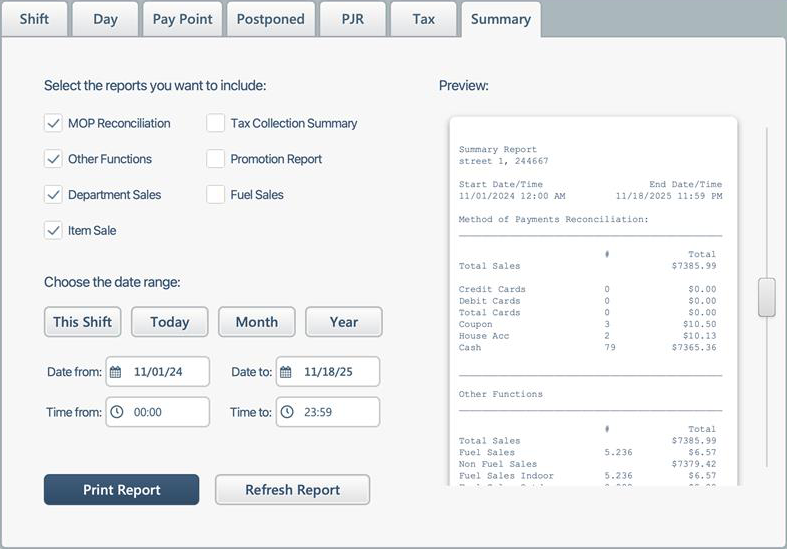787x549 pixels.
Task: Click the preview scrollbar thumb
Action: pos(766,297)
